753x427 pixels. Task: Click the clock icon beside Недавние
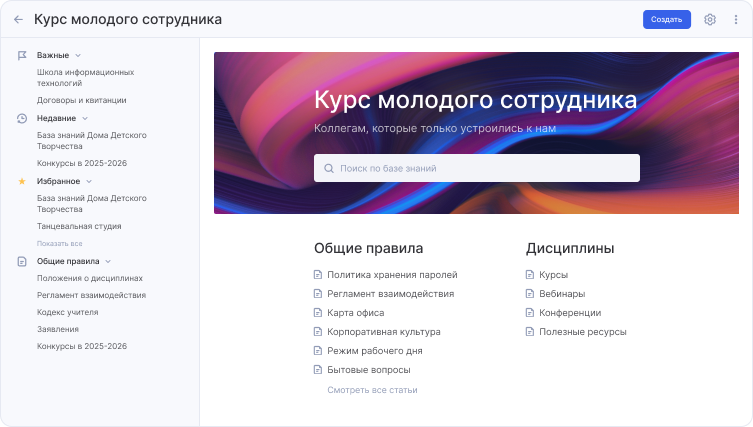[22, 118]
